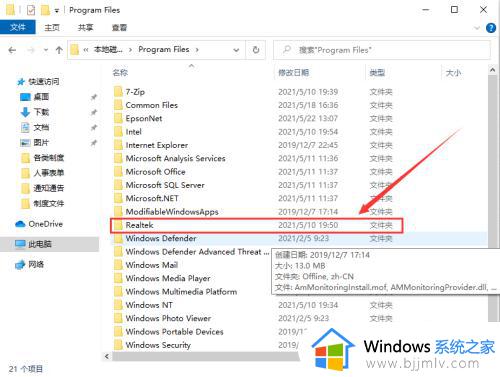Select the Realtek folder icon
The height and width of the screenshot is (377, 500).
tap(118, 225)
